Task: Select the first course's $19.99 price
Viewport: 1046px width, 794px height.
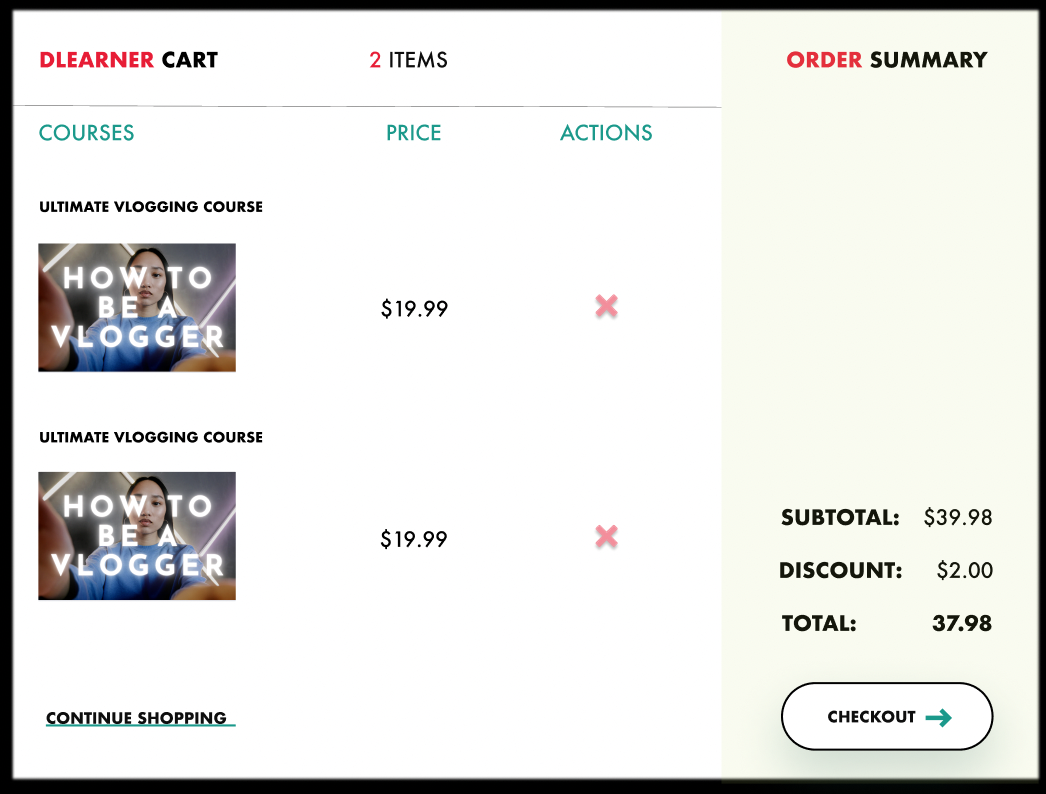Action: (x=414, y=309)
